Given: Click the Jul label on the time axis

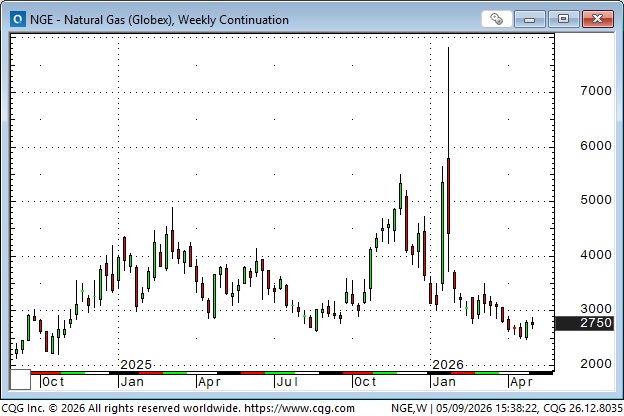Looking at the screenshot, I should (287, 382).
